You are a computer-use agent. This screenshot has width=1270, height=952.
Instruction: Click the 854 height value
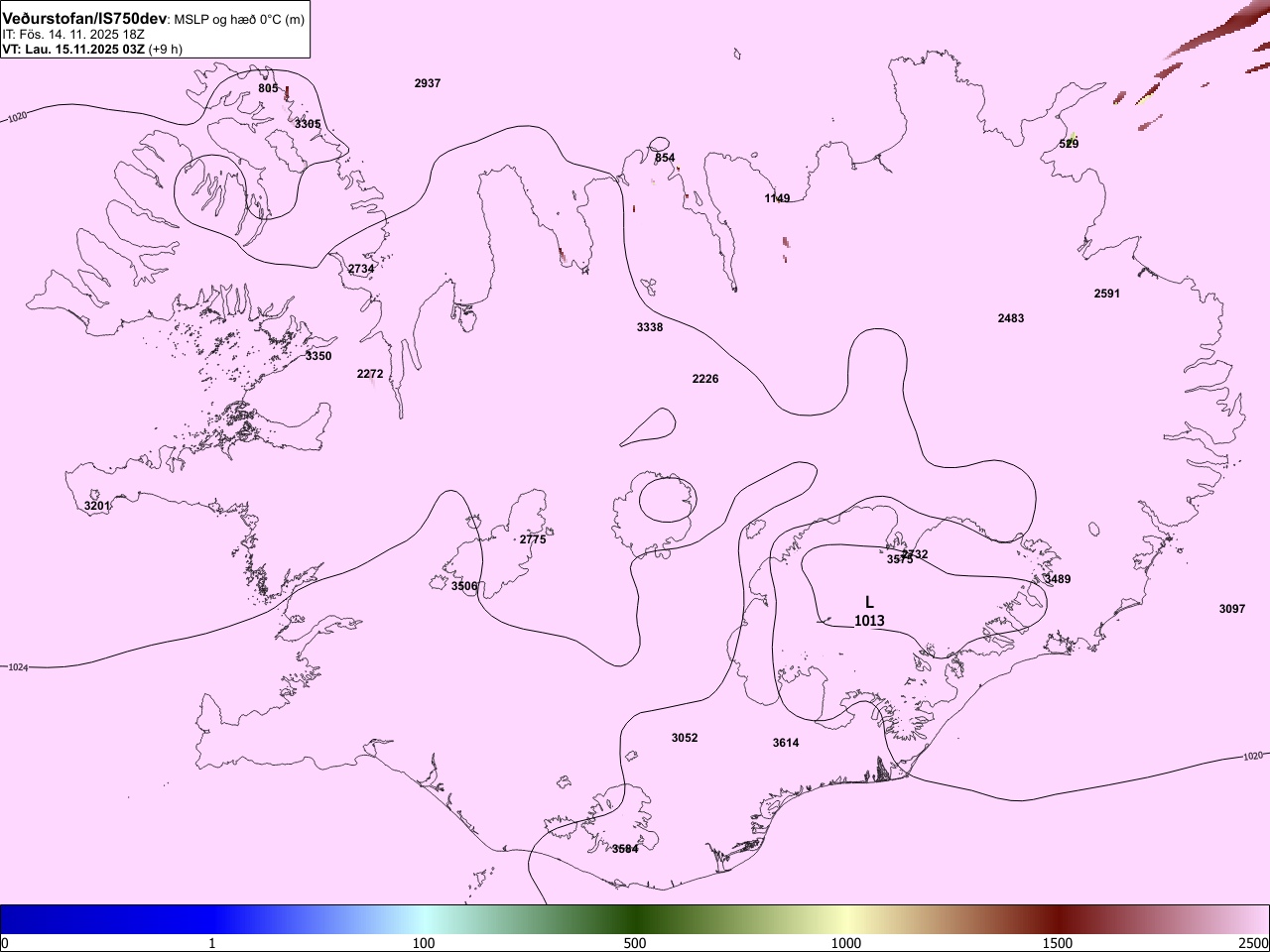pos(665,158)
